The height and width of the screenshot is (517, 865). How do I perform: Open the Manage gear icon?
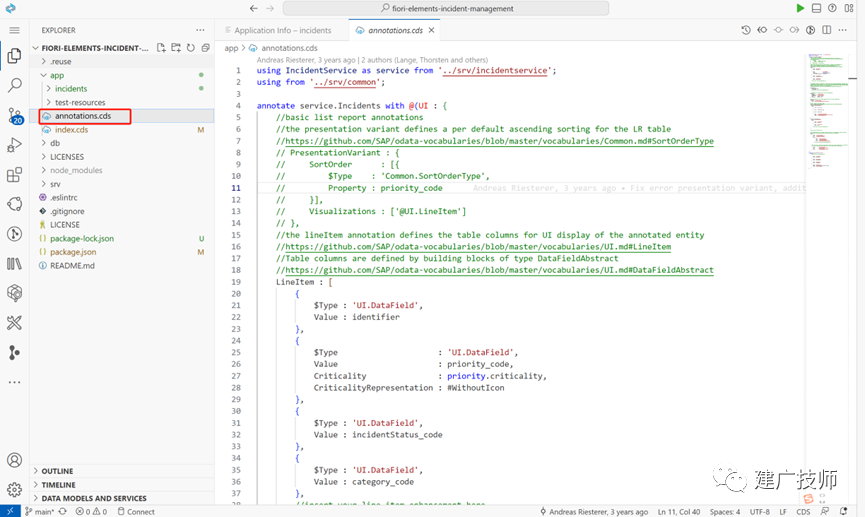point(14,489)
